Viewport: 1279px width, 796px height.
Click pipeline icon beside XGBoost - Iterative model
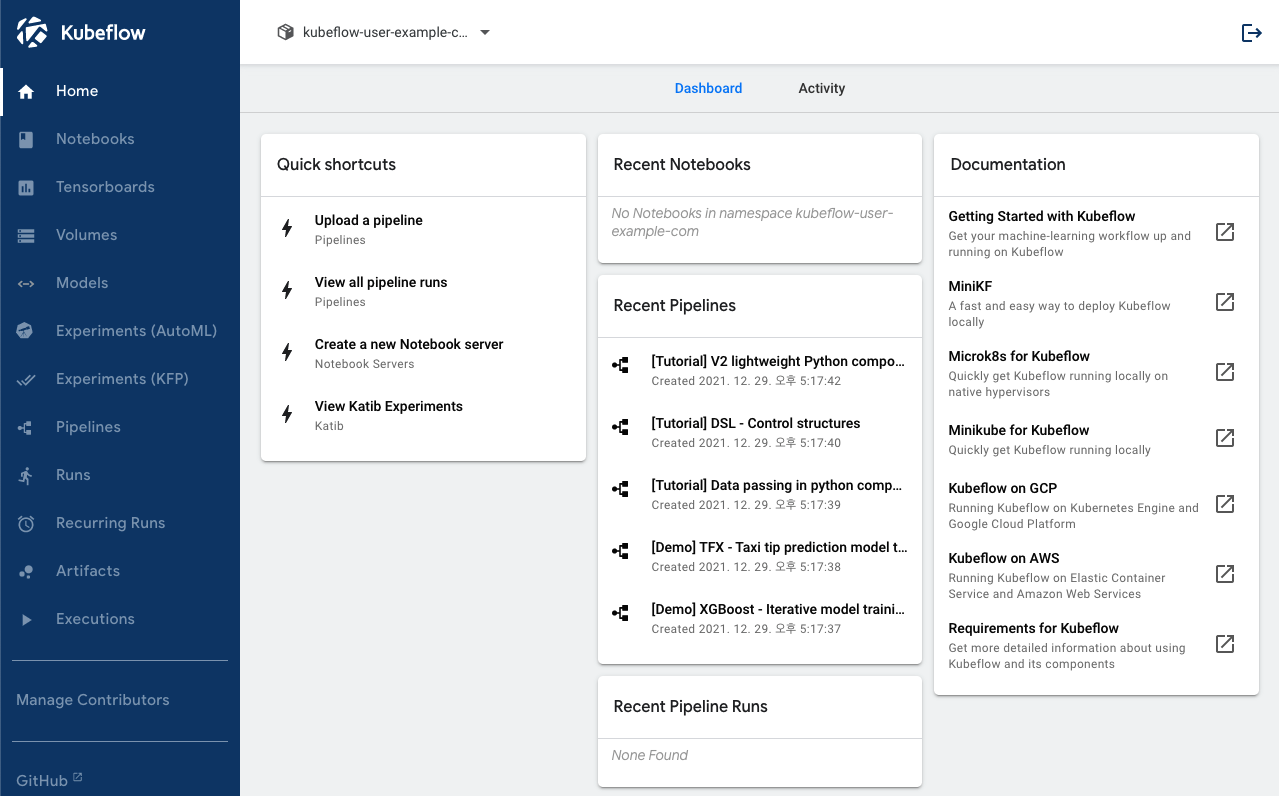pos(620,613)
